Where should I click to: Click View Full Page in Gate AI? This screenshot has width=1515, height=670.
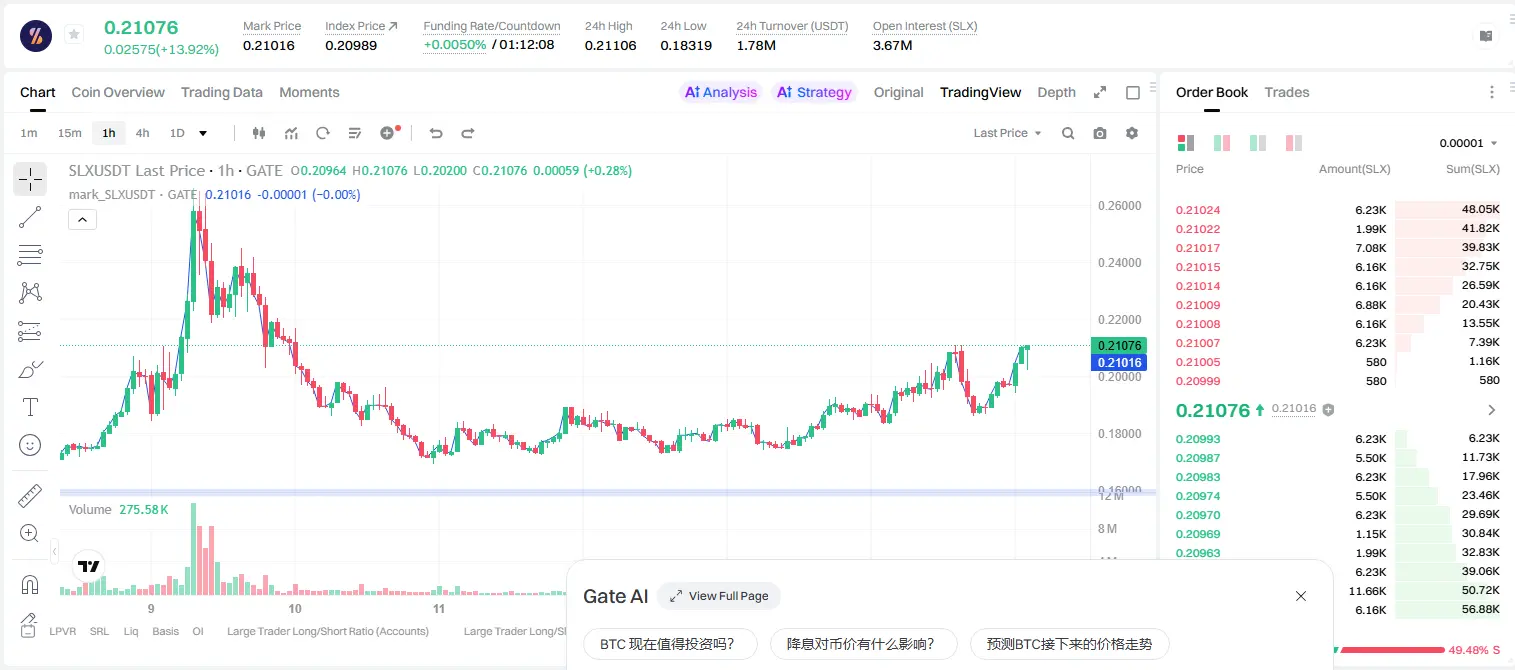point(719,596)
